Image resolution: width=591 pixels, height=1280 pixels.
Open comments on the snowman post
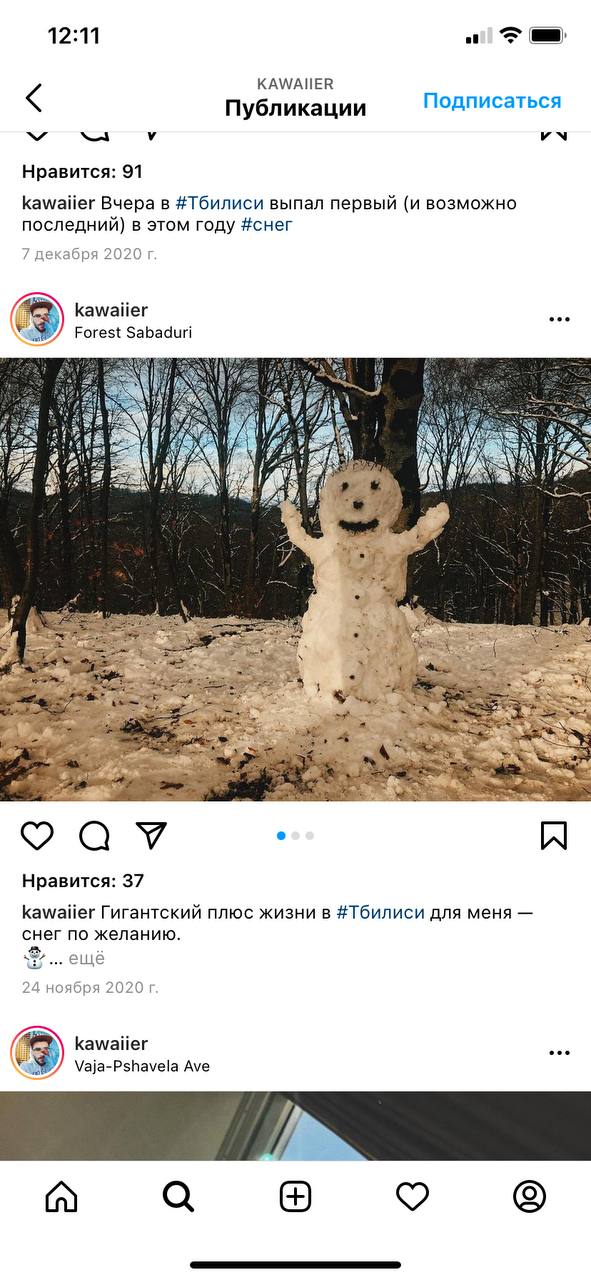(x=94, y=835)
